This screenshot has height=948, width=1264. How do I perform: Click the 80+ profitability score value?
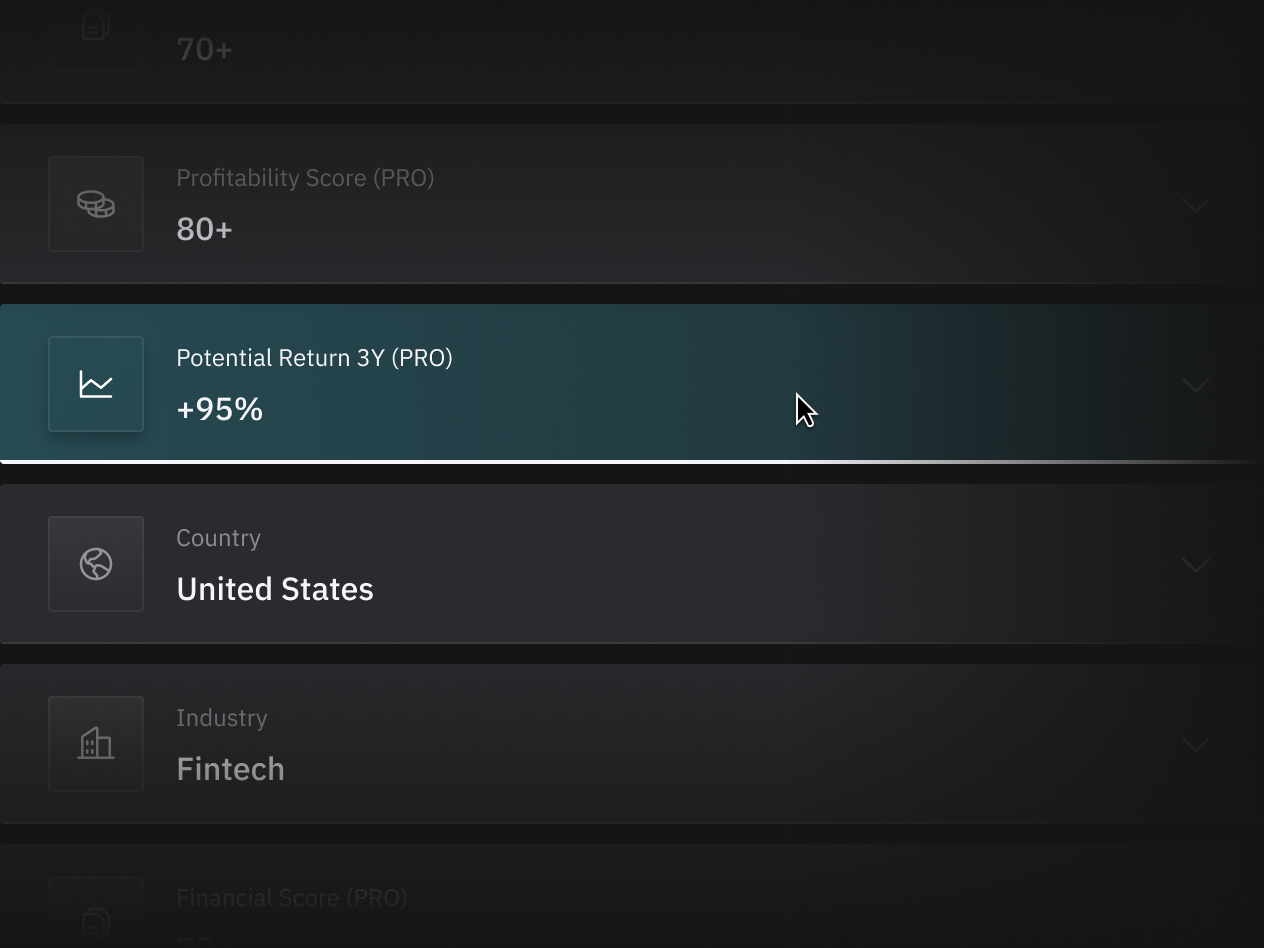[x=204, y=229]
